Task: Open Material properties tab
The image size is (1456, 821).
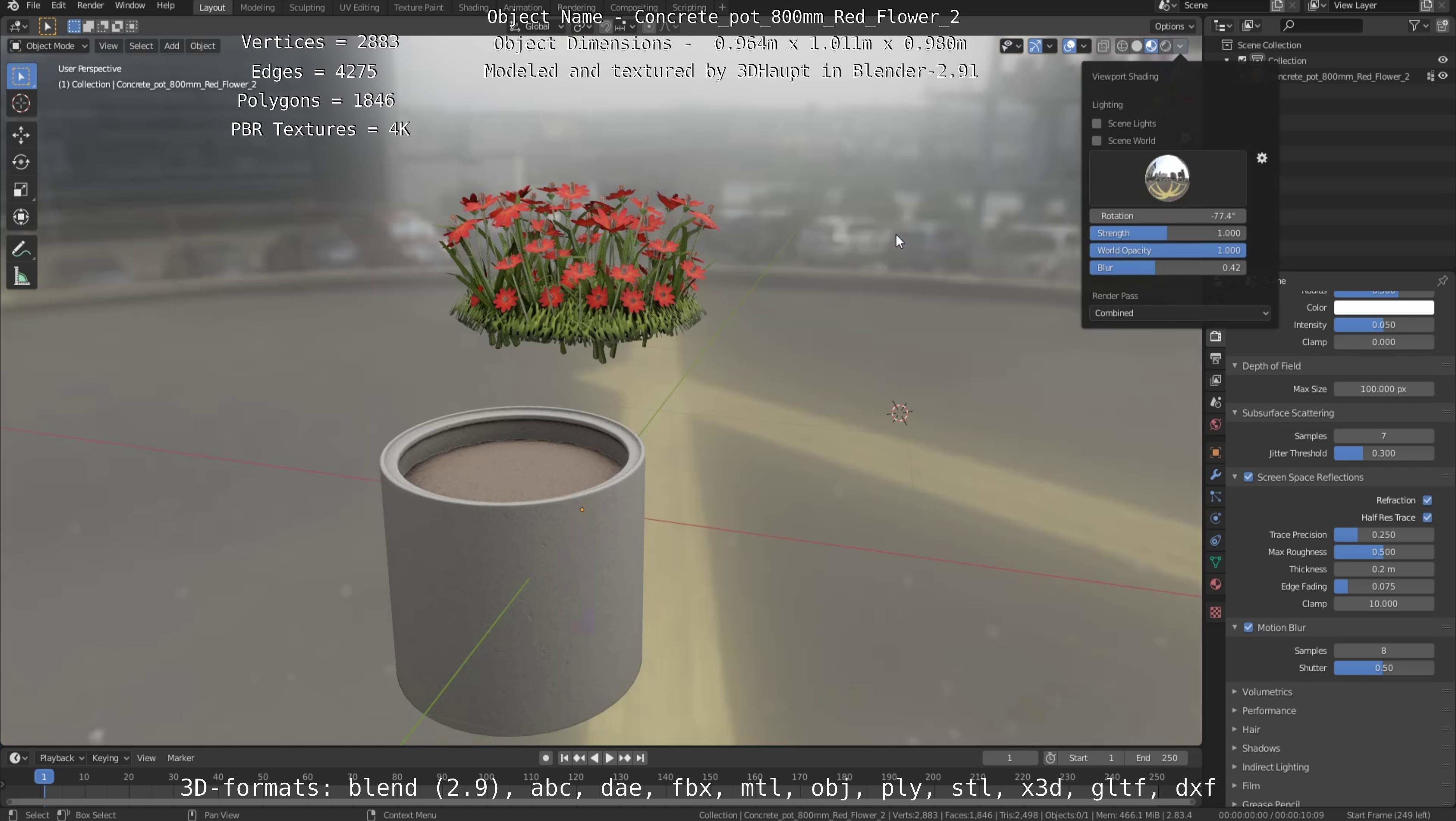Action: [1216, 584]
